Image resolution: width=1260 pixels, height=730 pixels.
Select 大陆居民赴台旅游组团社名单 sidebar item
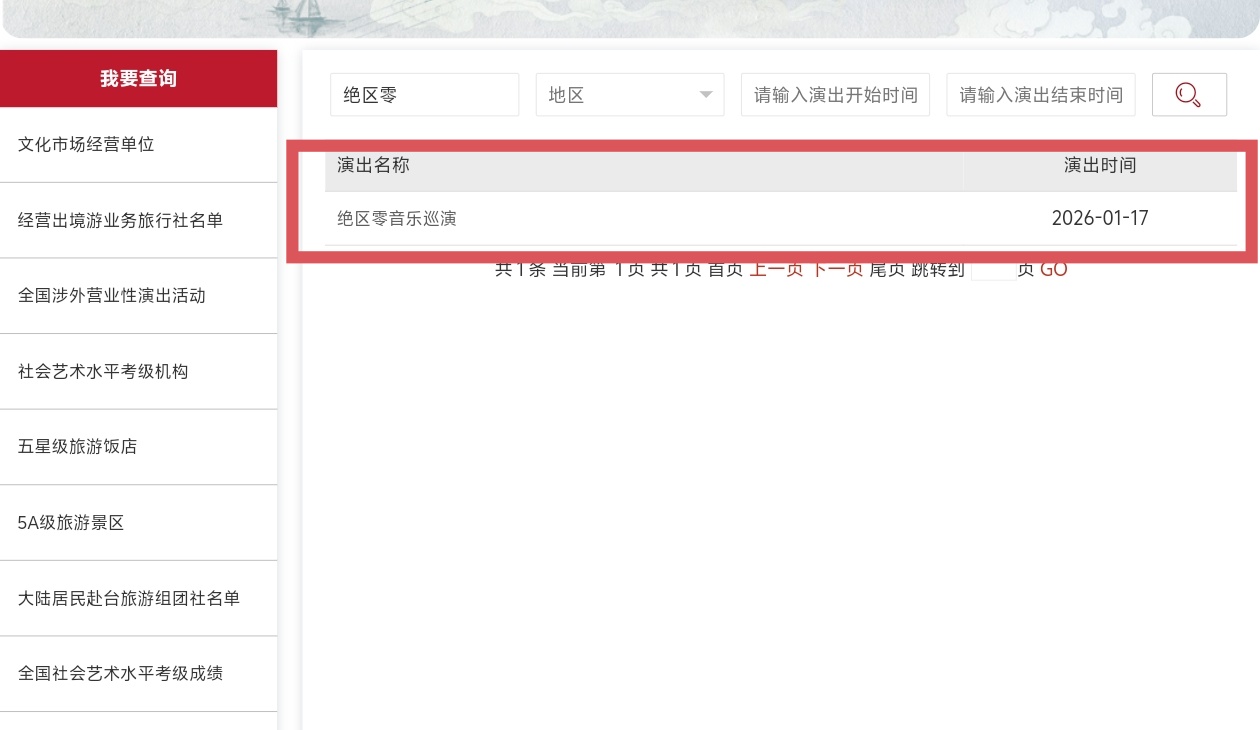click(138, 598)
